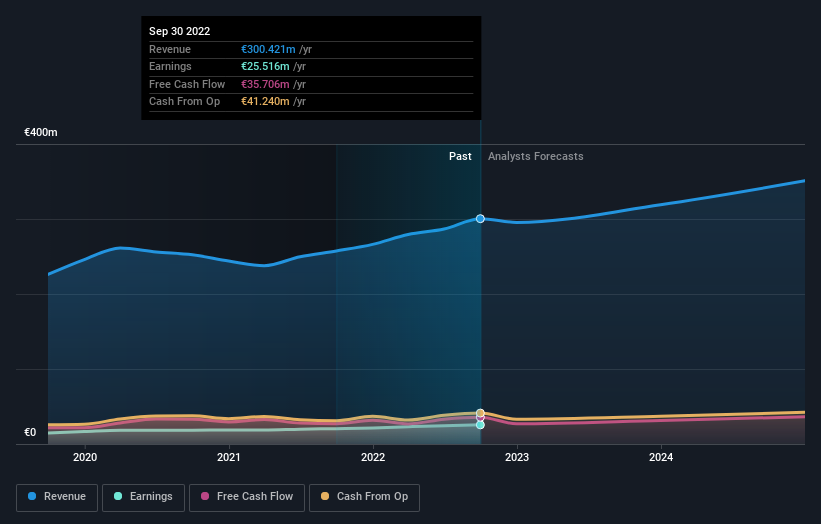Screen dimensions: 821x524
Task: Click the €300.421m revenue value
Action: click(x=268, y=49)
